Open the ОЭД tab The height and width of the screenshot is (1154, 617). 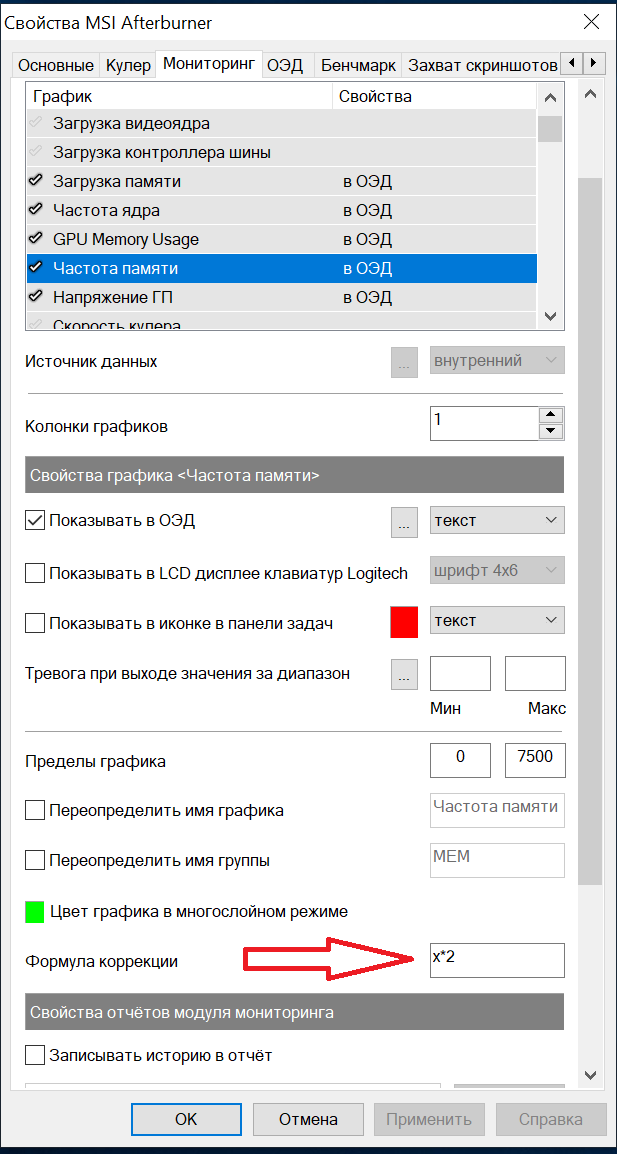click(285, 65)
